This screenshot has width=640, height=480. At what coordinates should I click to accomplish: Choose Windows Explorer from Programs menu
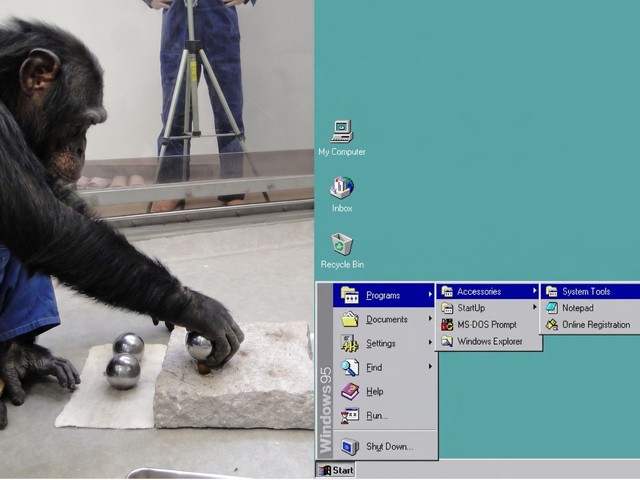(x=489, y=341)
